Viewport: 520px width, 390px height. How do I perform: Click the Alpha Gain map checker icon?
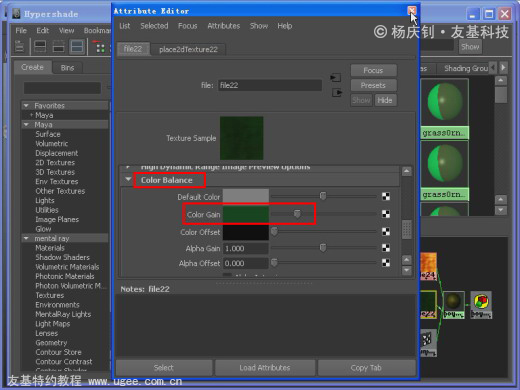(x=386, y=248)
